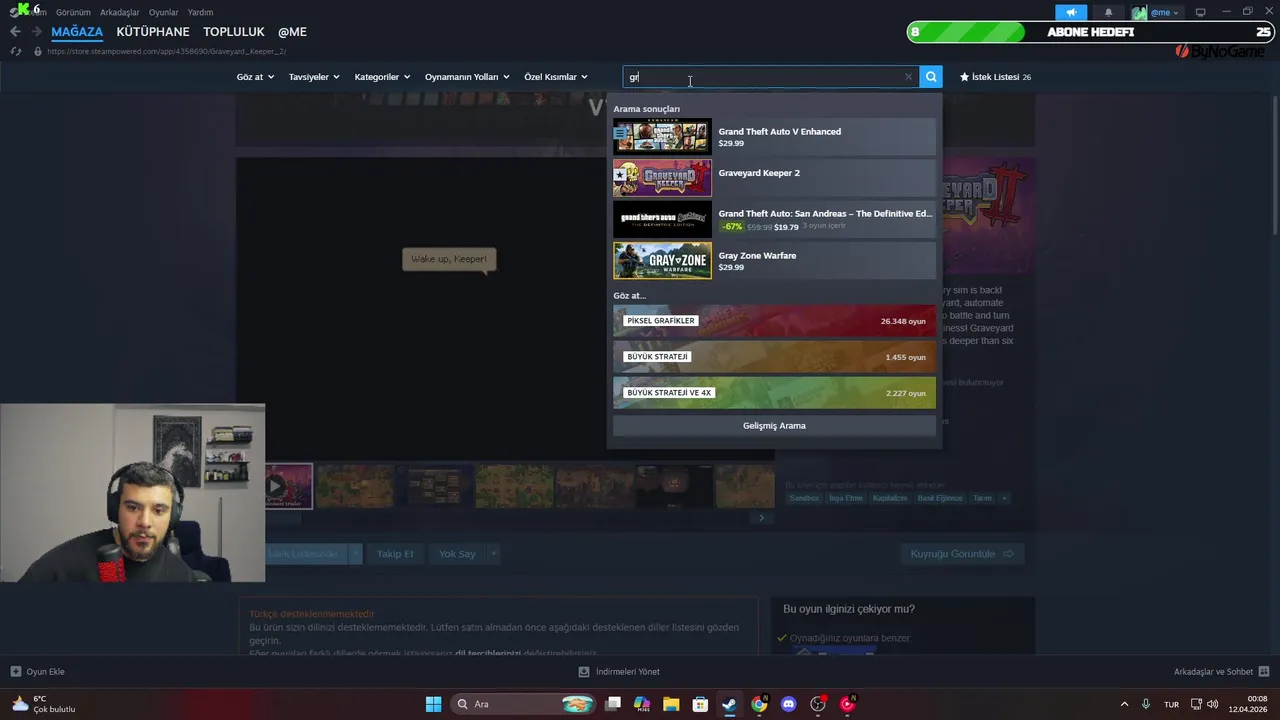Viewport: 1280px width, 720px height.
Task: Show more tags with plus button
Action: pos(1004,498)
